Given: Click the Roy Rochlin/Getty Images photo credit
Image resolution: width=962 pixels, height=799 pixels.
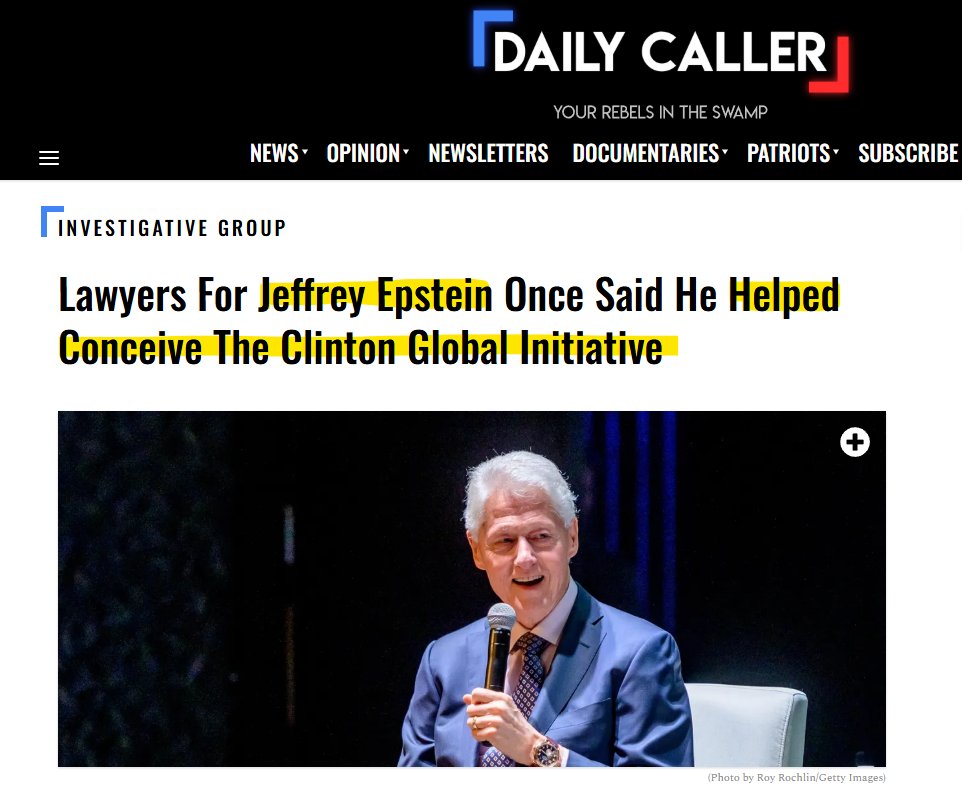Looking at the screenshot, I should 797,778.
